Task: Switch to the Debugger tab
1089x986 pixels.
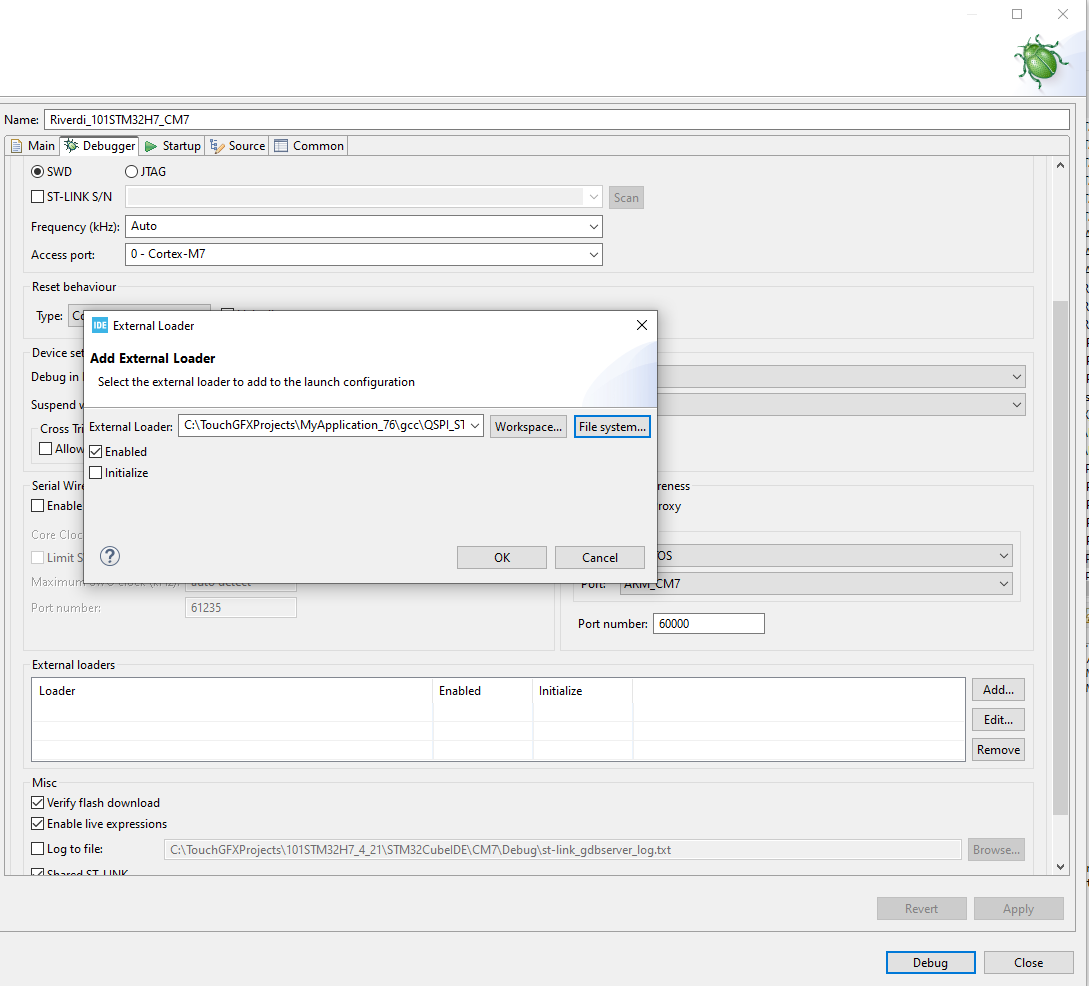Action: tap(100, 146)
